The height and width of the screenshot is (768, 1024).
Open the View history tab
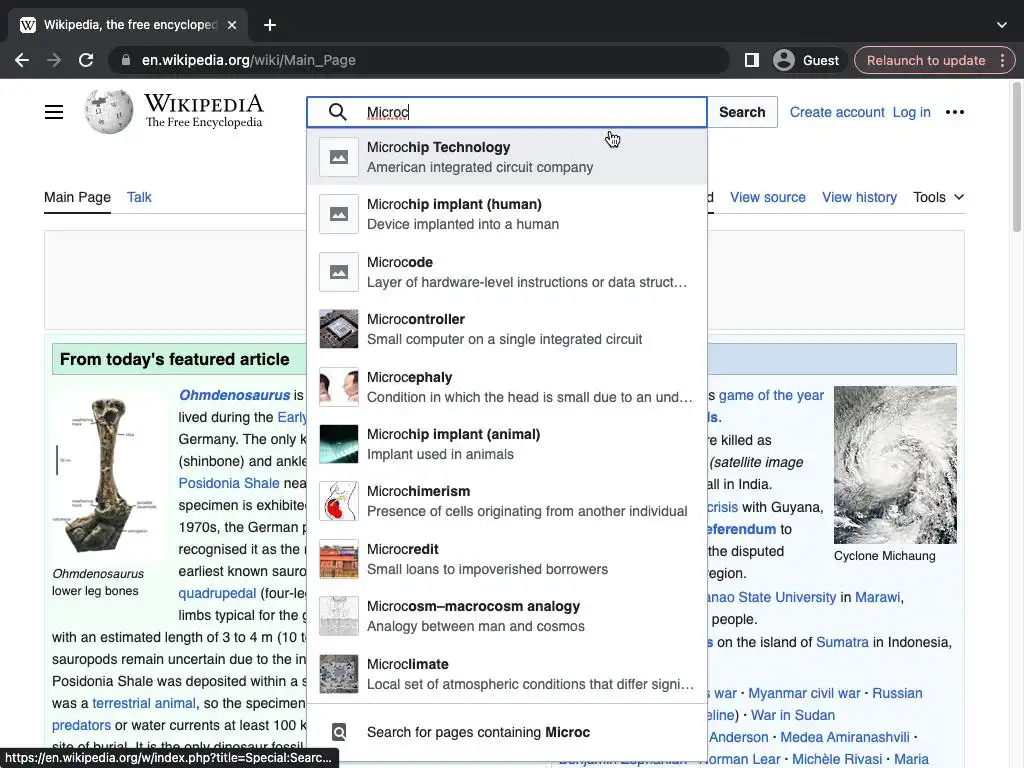pyautogui.click(x=859, y=197)
